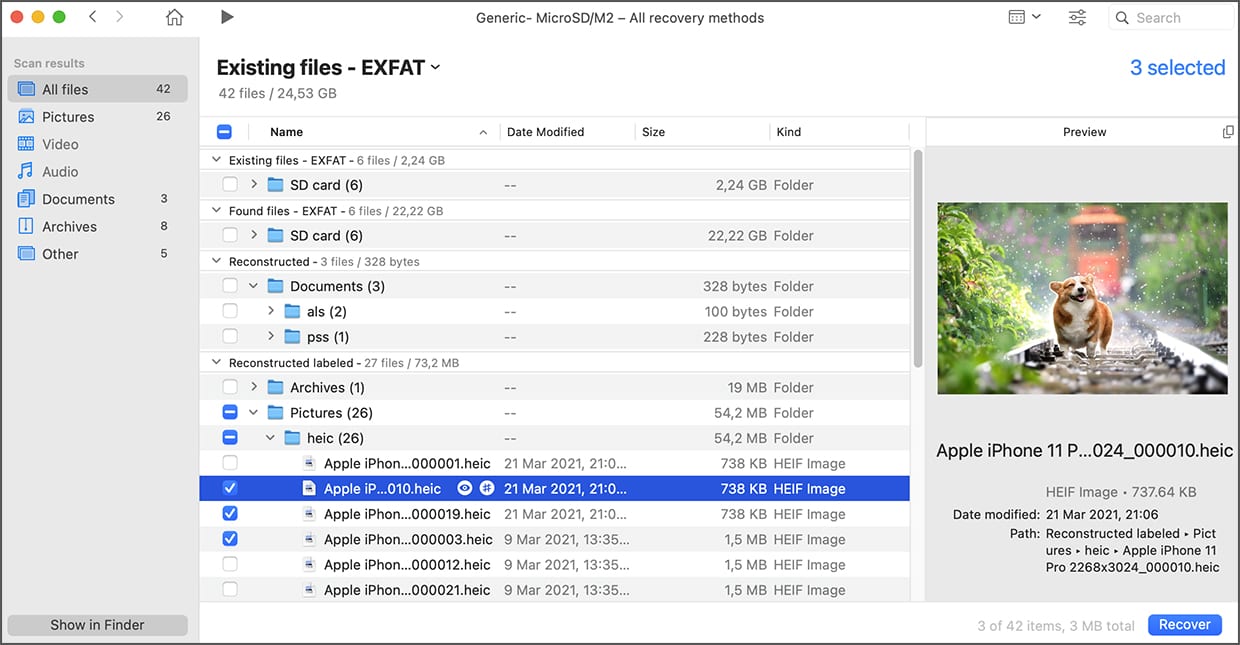Select Documents category in sidebar
Image resolution: width=1240 pixels, height=645 pixels.
[97, 199]
